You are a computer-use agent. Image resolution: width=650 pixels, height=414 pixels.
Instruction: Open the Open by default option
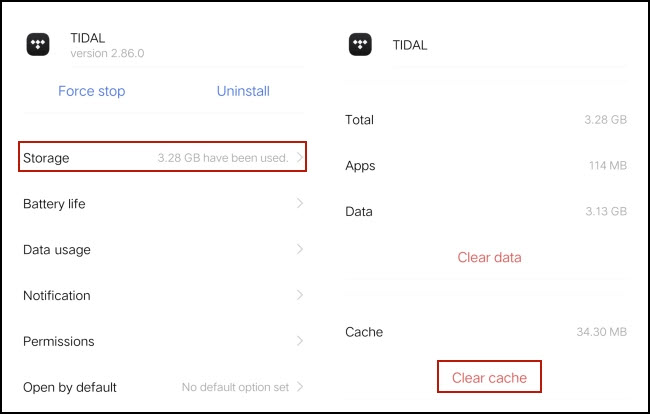(x=162, y=387)
